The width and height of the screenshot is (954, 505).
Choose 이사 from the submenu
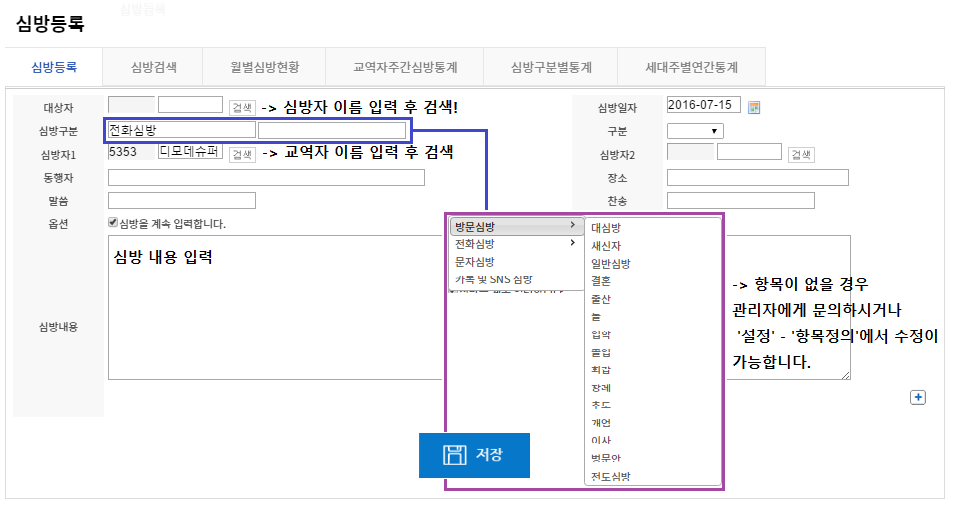point(601,440)
